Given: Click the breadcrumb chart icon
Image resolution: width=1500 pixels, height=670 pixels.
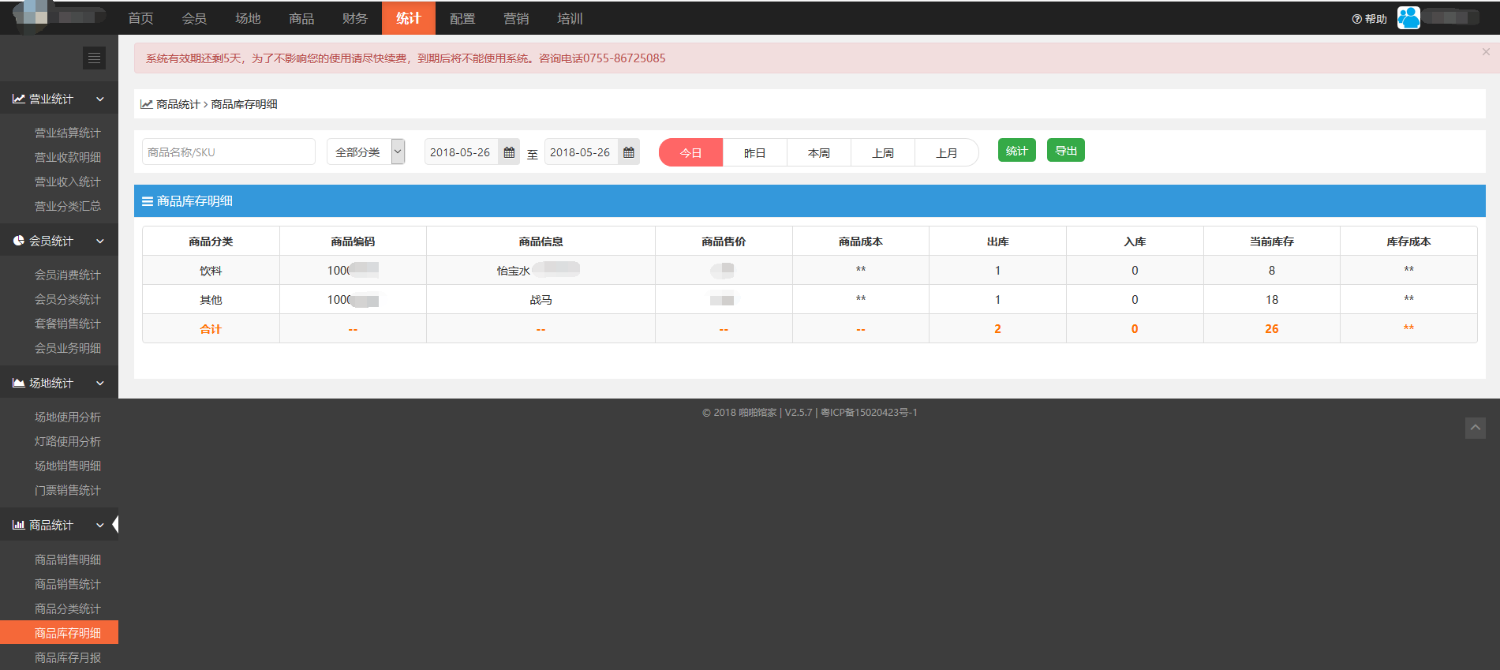Looking at the screenshot, I should point(146,104).
